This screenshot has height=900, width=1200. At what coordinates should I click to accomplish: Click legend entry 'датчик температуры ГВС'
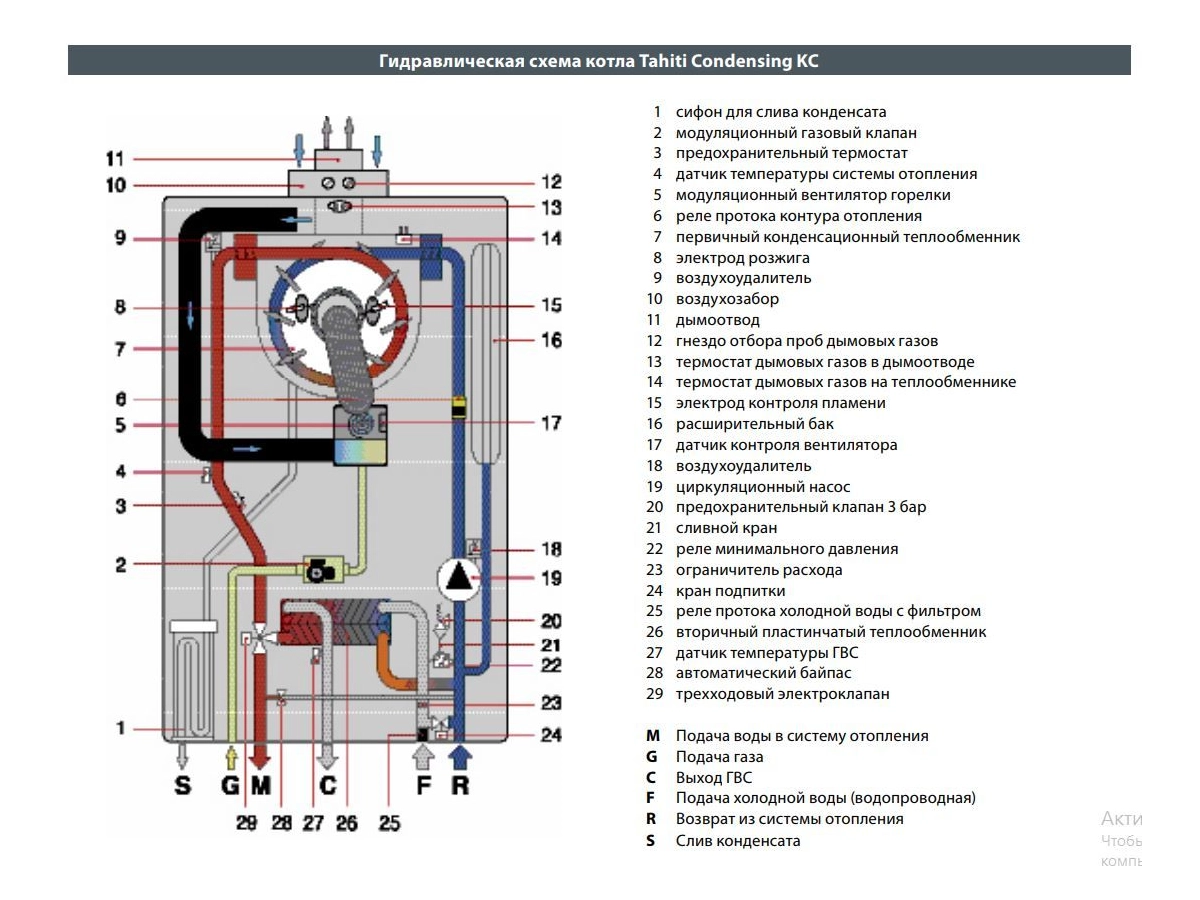click(767, 653)
